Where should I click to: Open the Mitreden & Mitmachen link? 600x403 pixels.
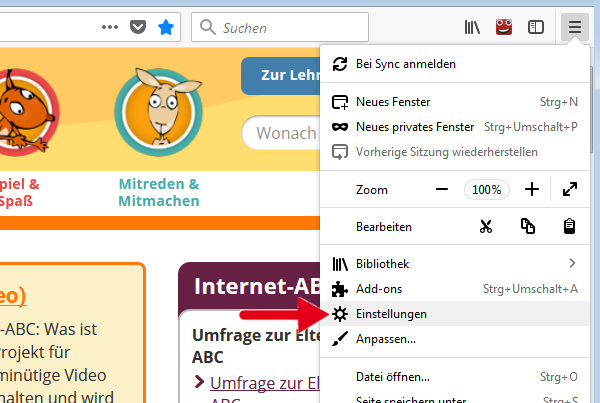159,192
